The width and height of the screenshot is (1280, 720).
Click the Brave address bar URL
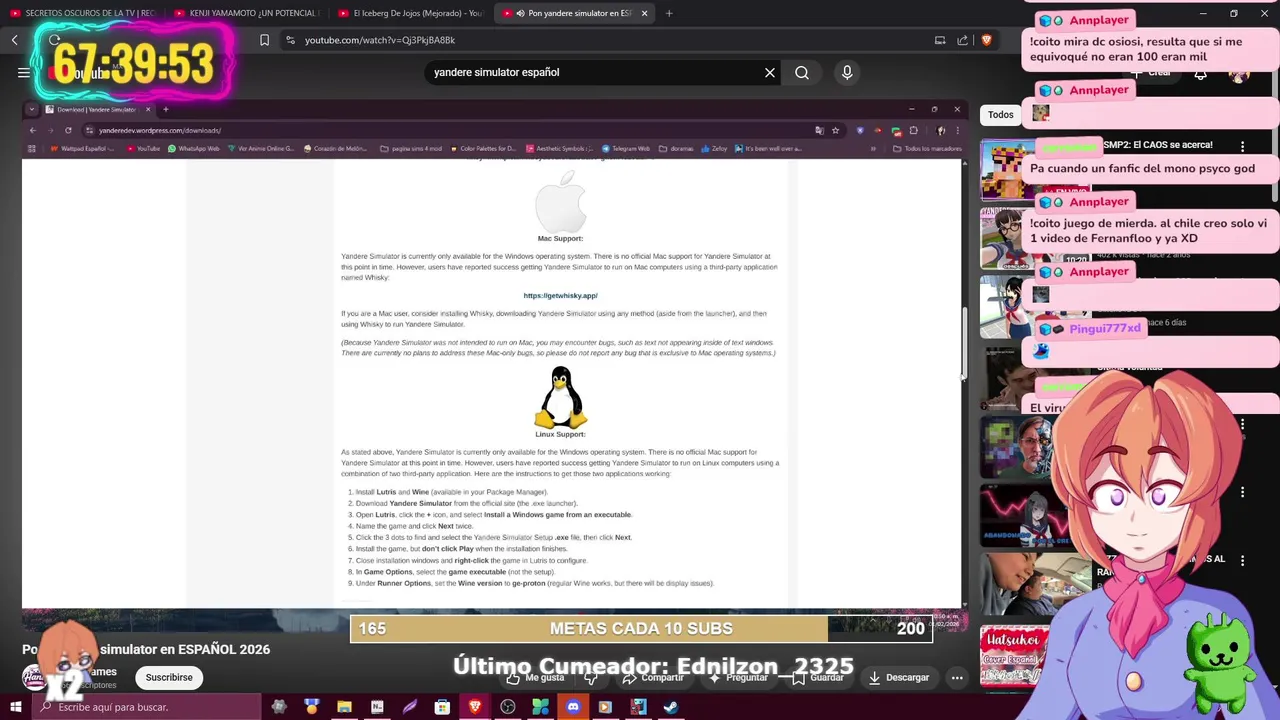click(380, 40)
